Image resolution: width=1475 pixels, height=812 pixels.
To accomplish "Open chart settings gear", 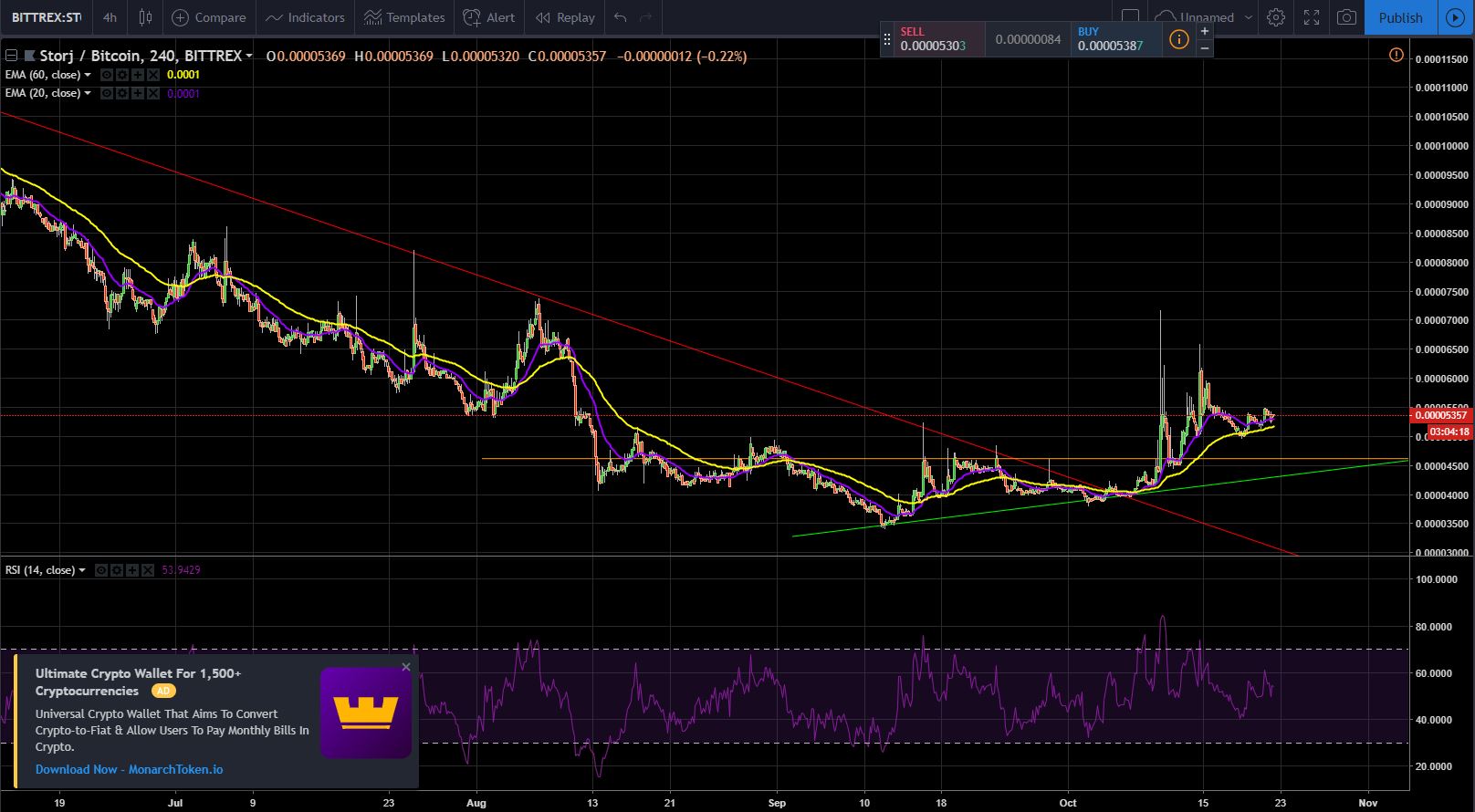I will point(1276,17).
